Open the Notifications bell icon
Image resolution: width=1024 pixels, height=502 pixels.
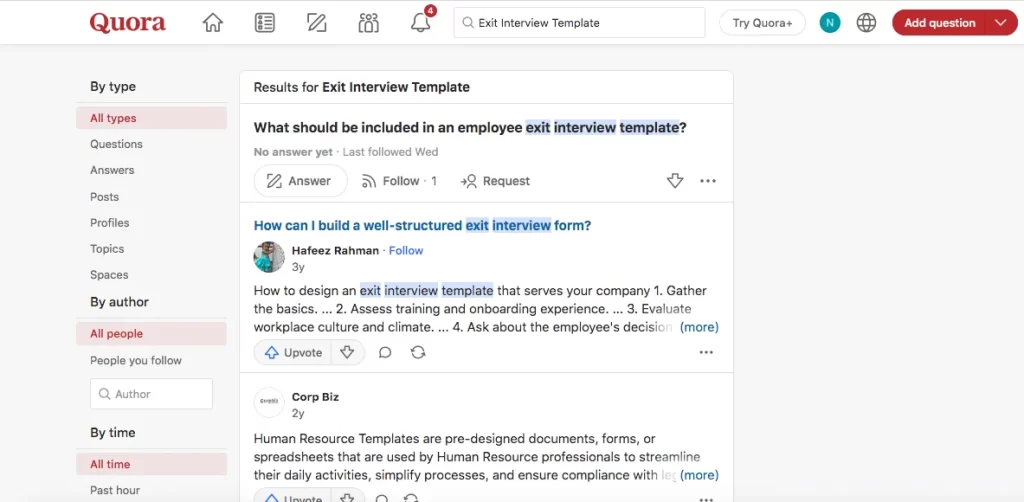click(421, 23)
